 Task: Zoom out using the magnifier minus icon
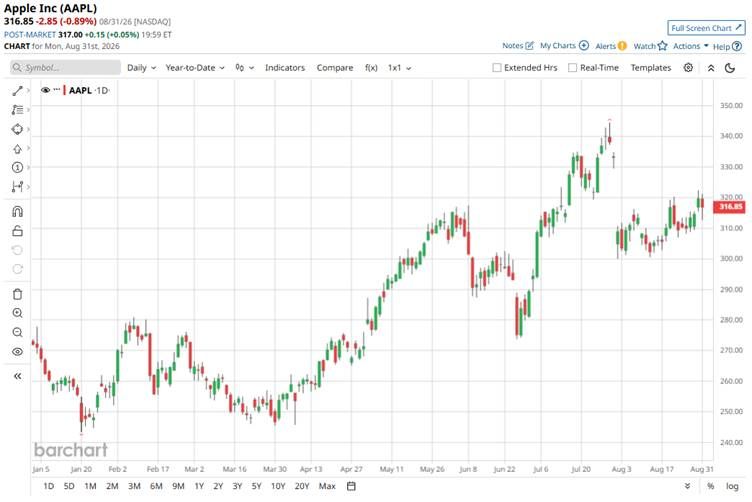[17, 332]
